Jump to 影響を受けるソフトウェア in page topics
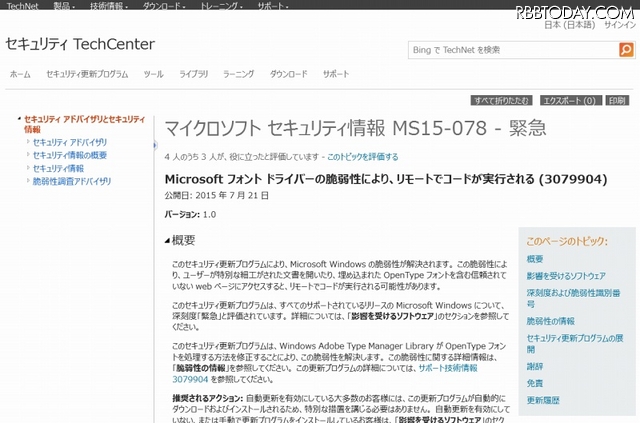Screen dimensions: 640x423 tap(566, 276)
